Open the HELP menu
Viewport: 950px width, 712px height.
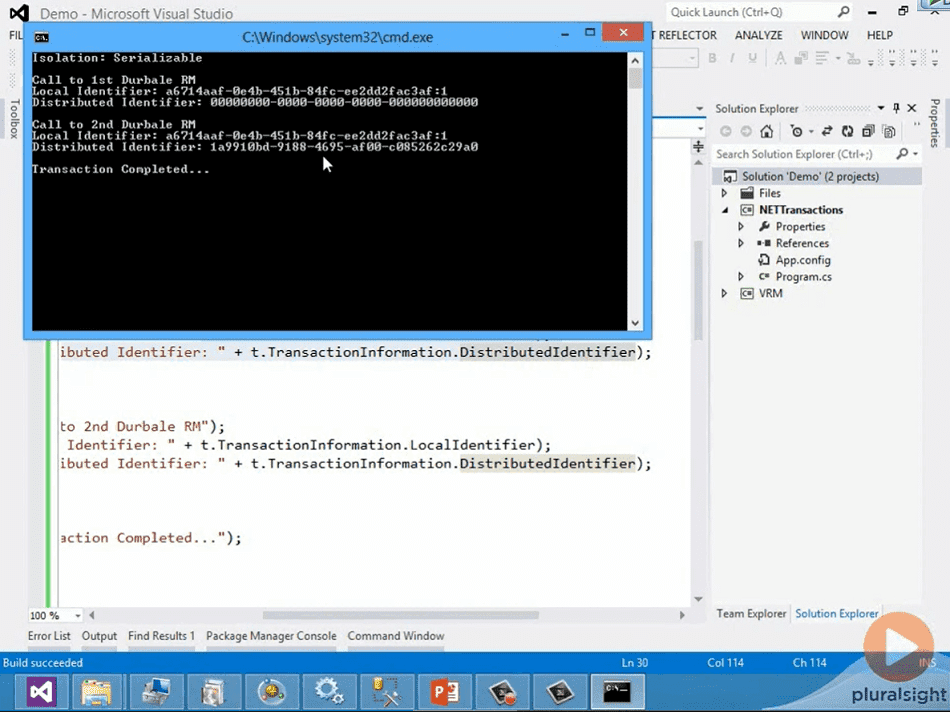point(880,35)
